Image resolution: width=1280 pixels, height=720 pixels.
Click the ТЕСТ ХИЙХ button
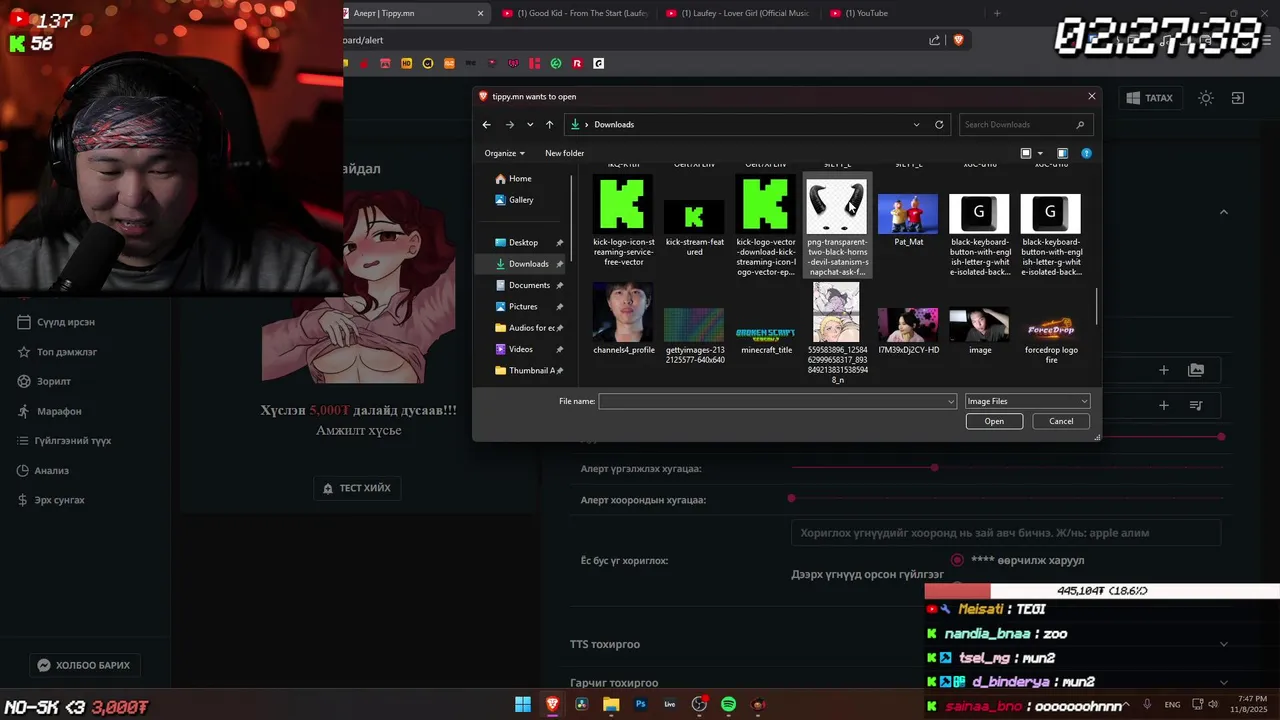[357, 488]
